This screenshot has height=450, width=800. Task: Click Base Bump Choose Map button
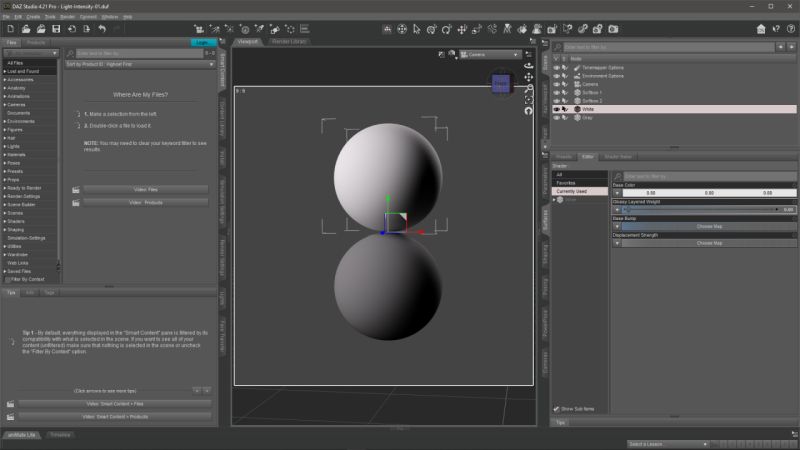pos(709,227)
